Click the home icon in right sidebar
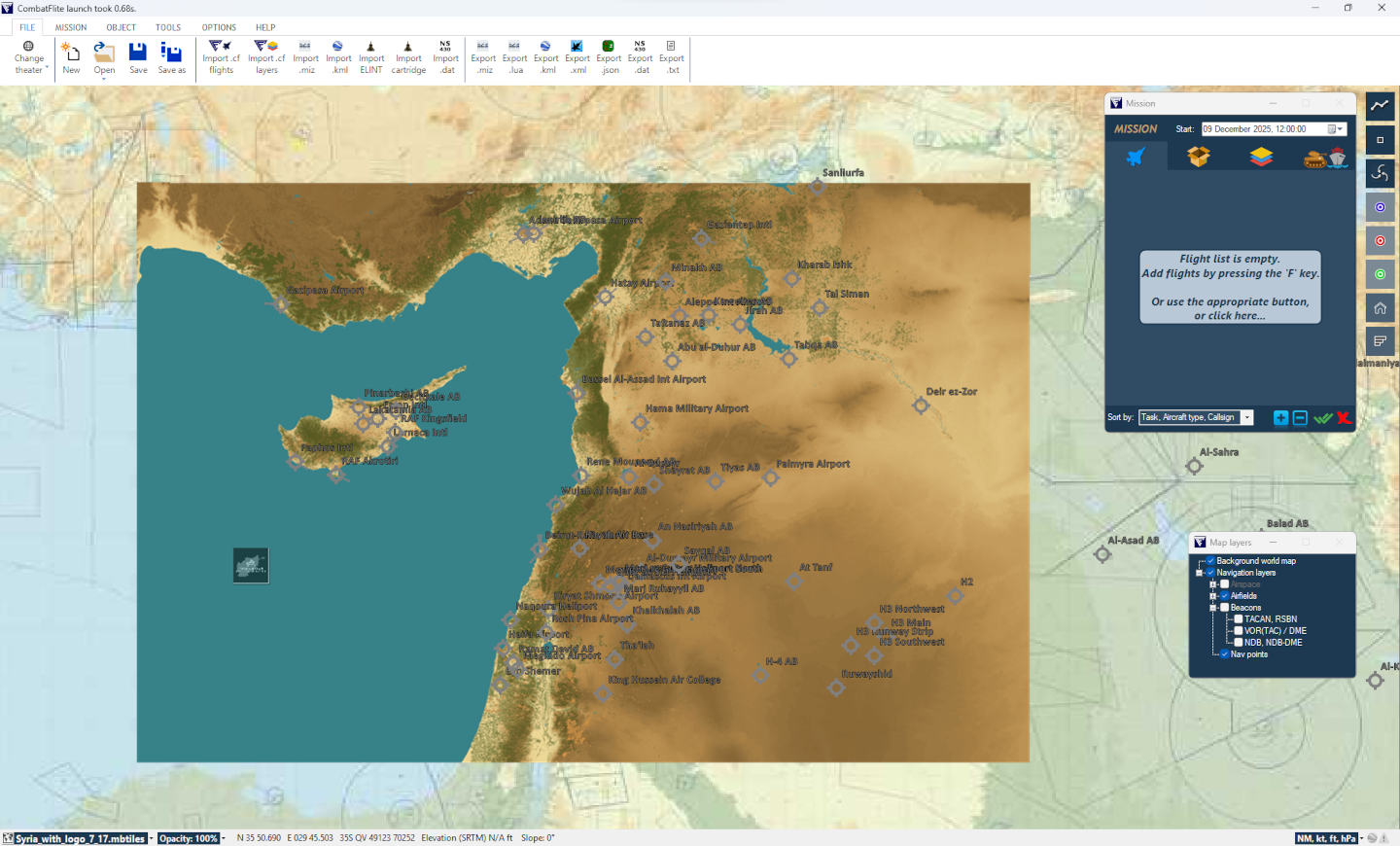The height and width of the screenshot is (846, 1400). coord(1380,308)
